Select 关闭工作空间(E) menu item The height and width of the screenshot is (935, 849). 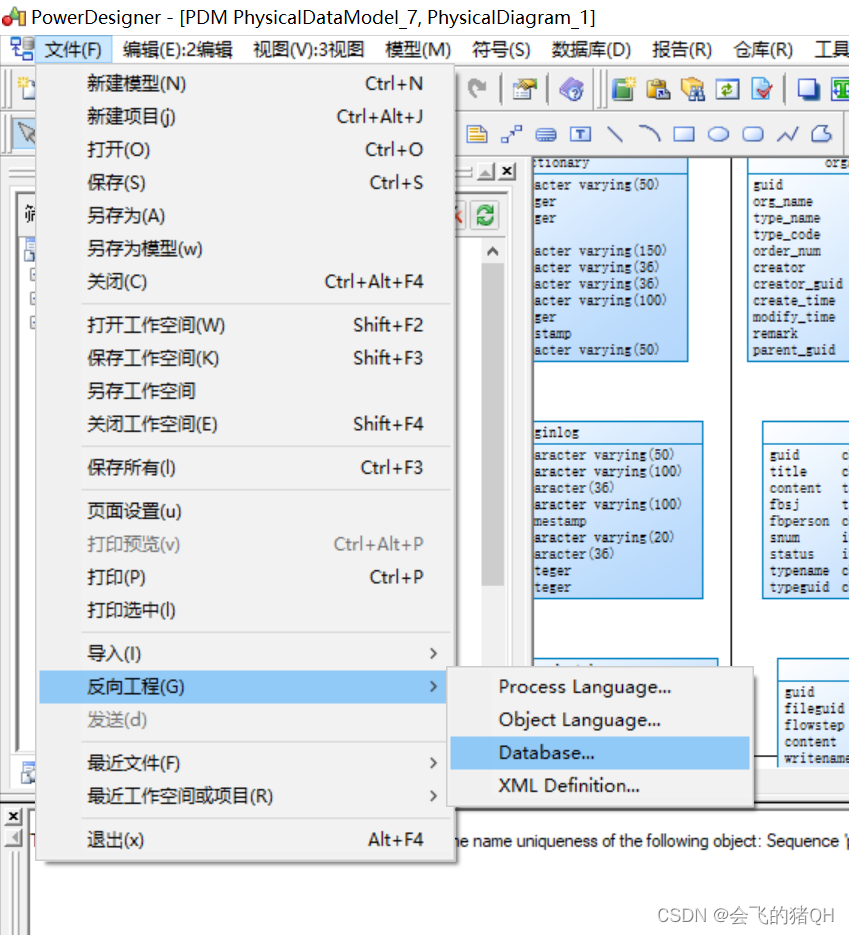(x=243, y=425)
